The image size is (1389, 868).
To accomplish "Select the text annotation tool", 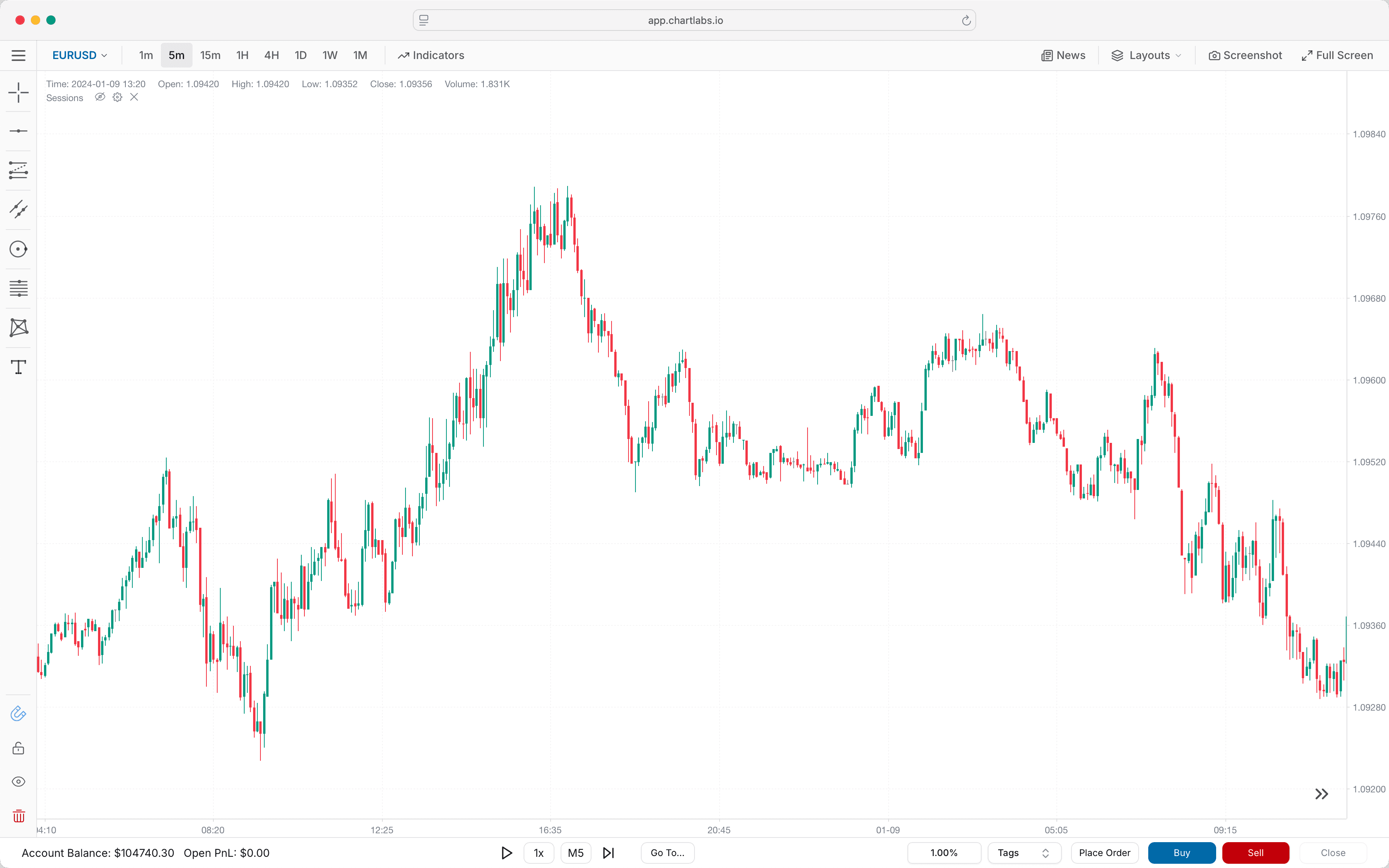I will tap(19, 367).
